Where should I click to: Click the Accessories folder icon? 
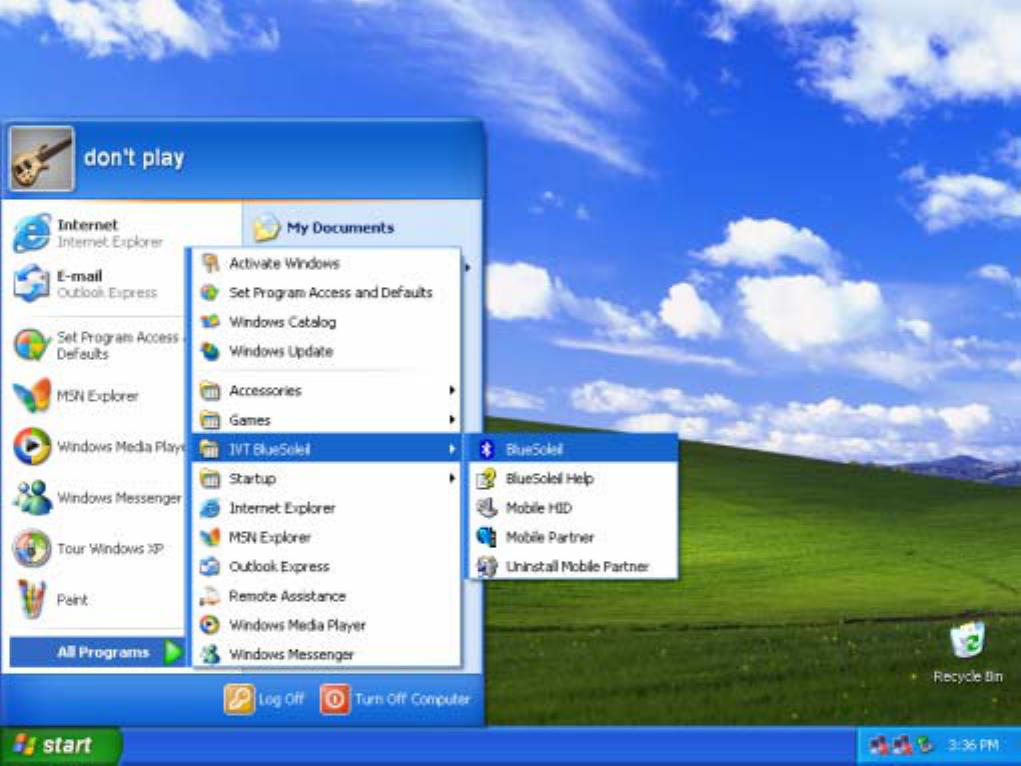click(x=210, y=391)
